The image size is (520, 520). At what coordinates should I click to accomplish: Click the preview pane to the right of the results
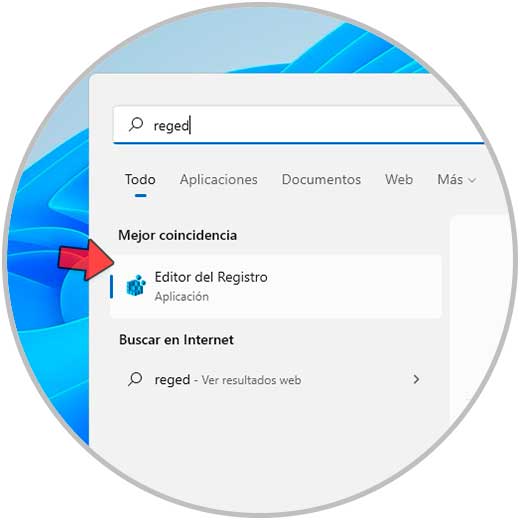coord(480,317)
